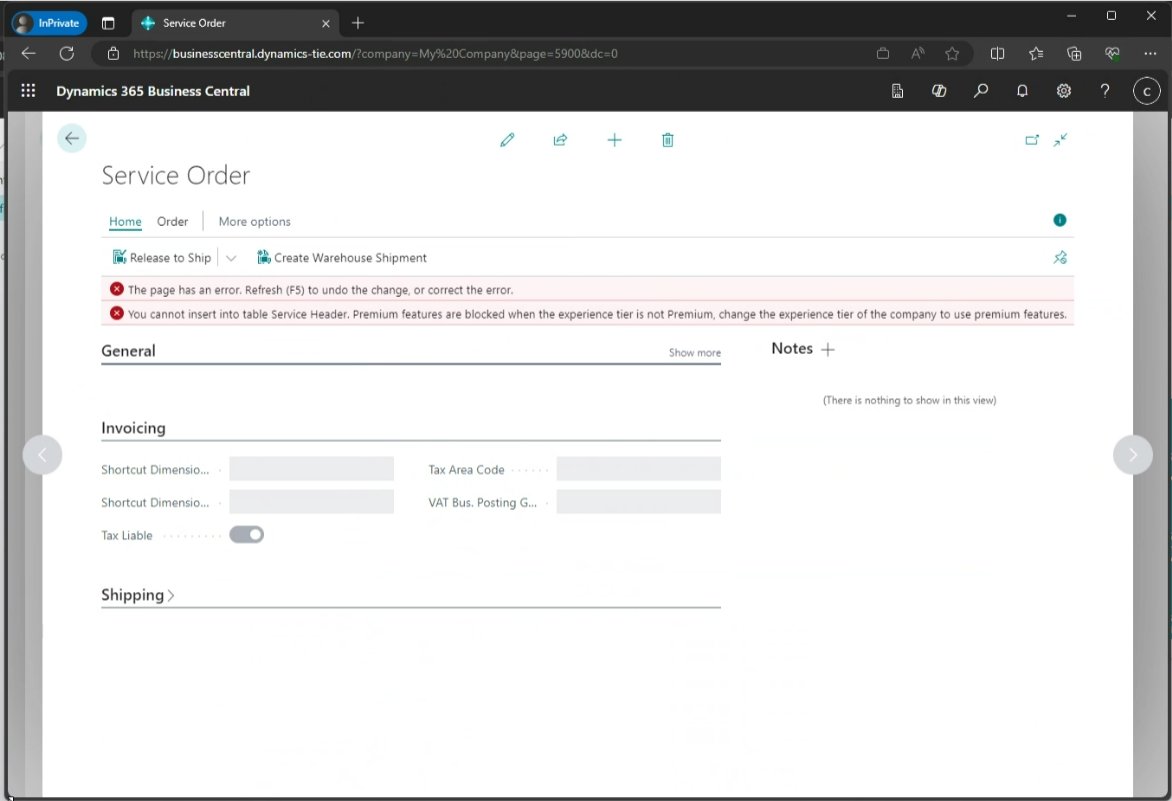Add page to browser favorites star
This screenshot has width=1172, height=801.
pyautogui.click(x=952, y=53)
